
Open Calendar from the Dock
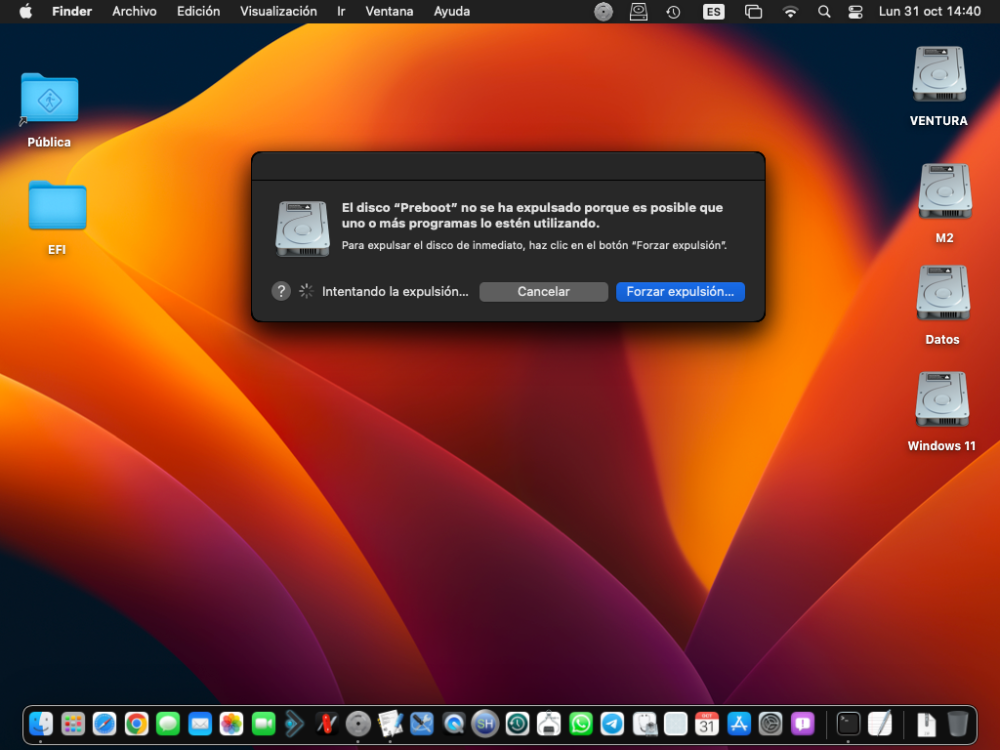[x=707, y=724]
